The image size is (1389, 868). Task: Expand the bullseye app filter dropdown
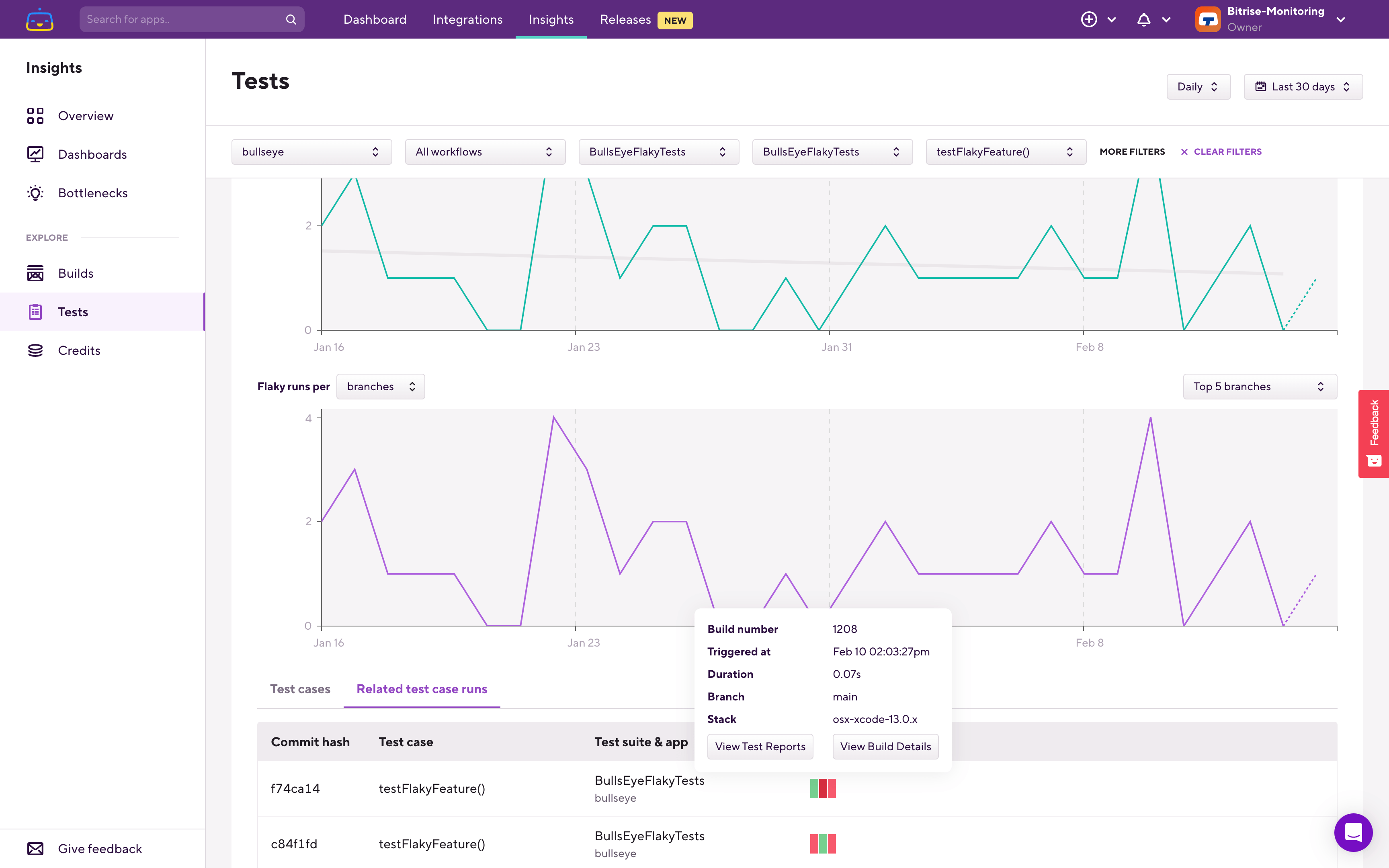tap(311, 151)
